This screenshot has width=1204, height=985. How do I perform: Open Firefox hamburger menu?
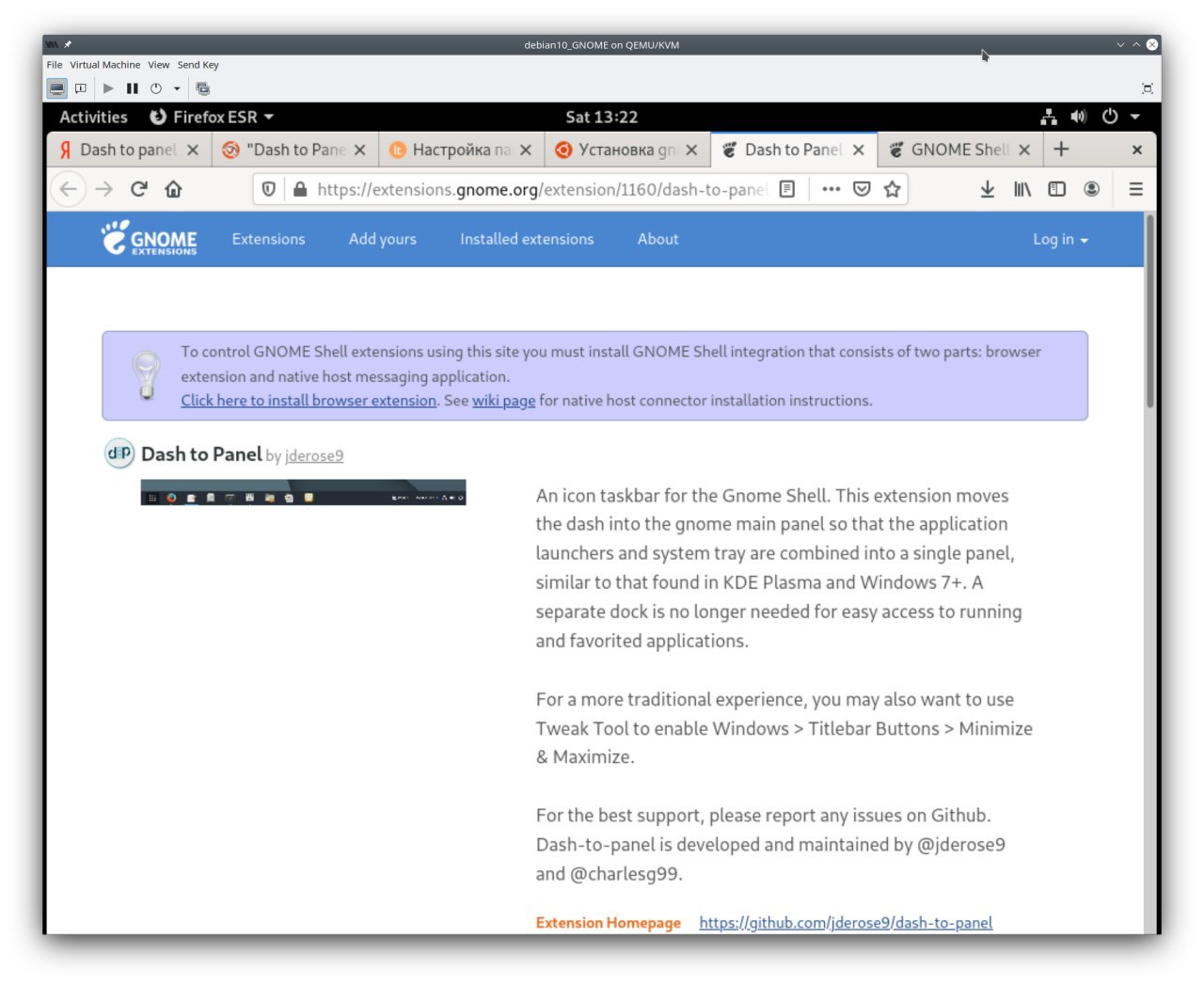1136,189
